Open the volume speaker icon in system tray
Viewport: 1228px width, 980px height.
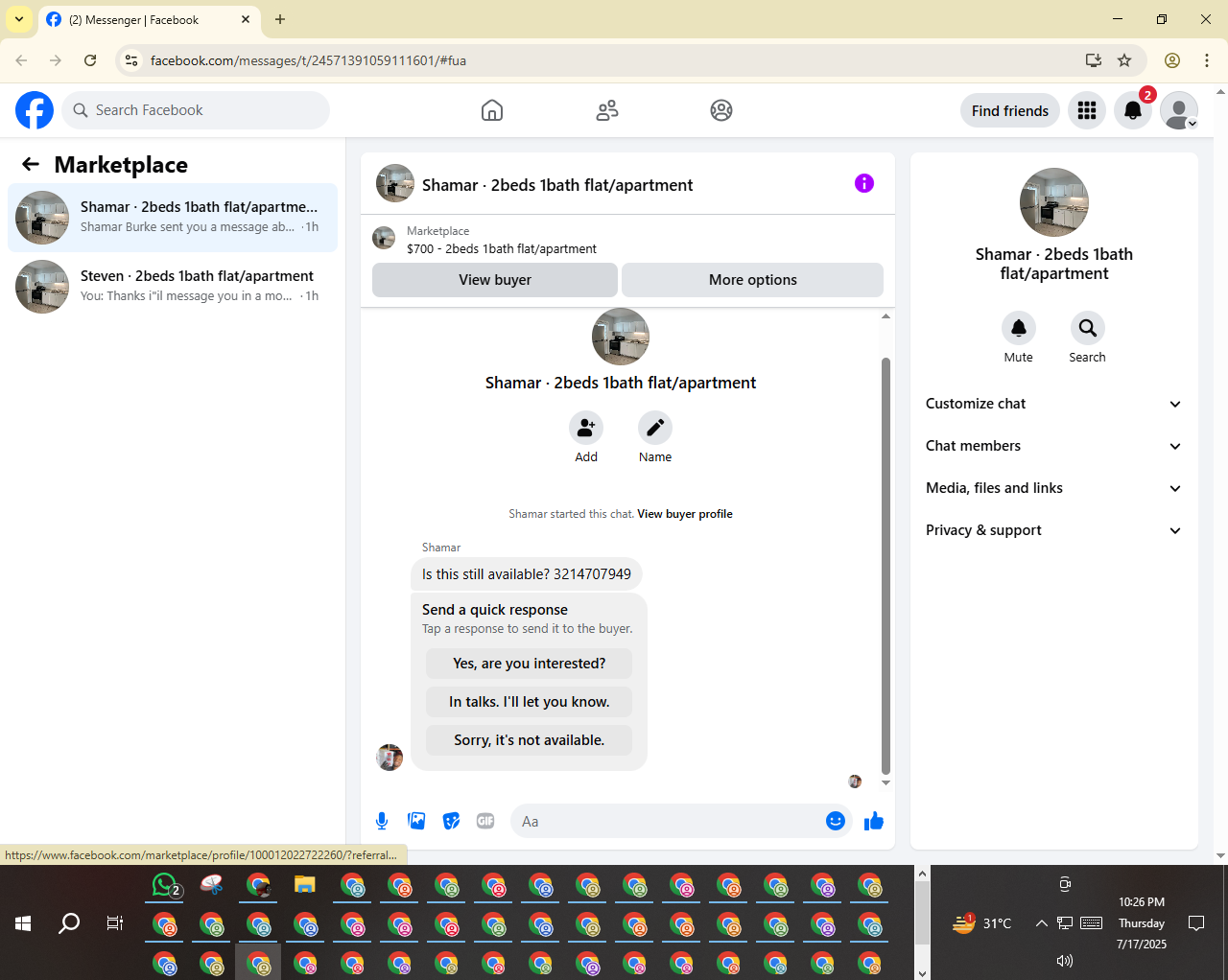pos(1065,961)
